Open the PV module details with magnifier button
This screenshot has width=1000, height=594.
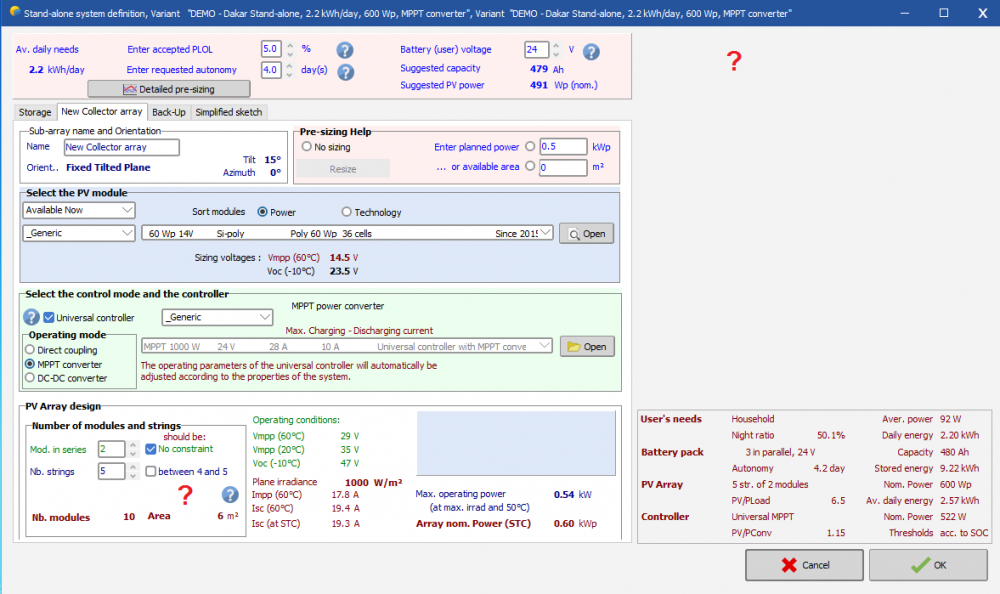point(586,234)
